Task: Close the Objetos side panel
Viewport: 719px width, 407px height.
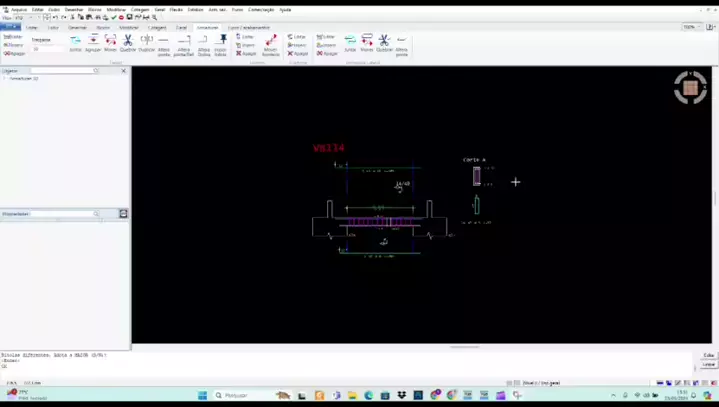Action: (x=124, y=71)
